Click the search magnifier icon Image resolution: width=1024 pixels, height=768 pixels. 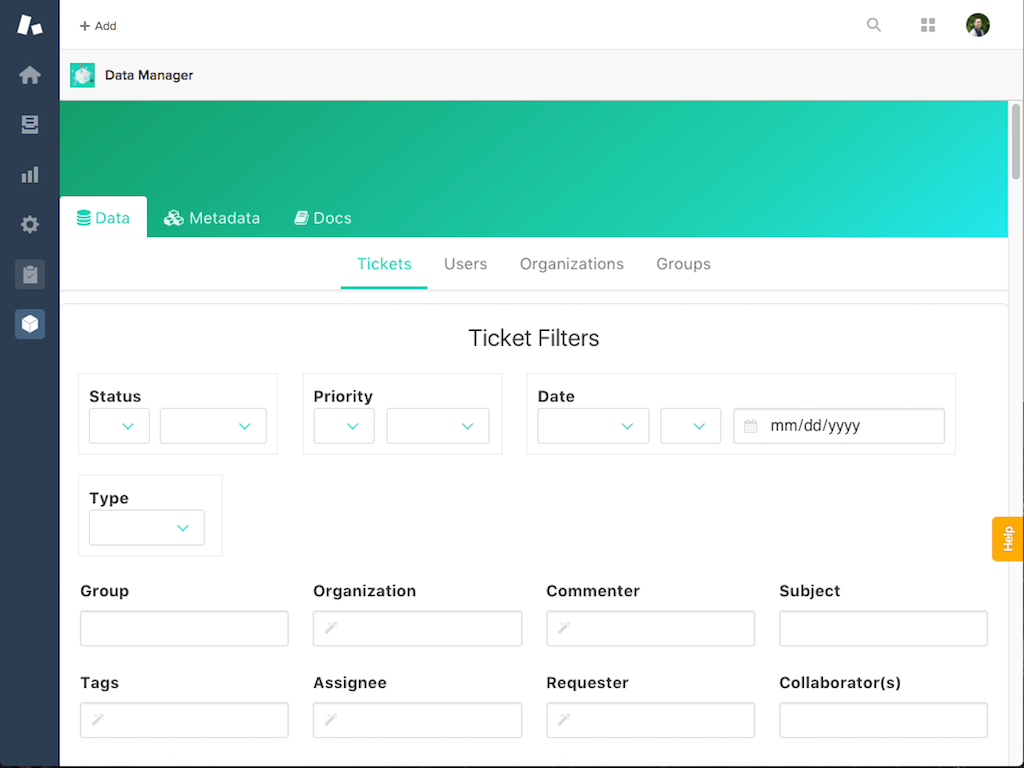click(874, 25)
